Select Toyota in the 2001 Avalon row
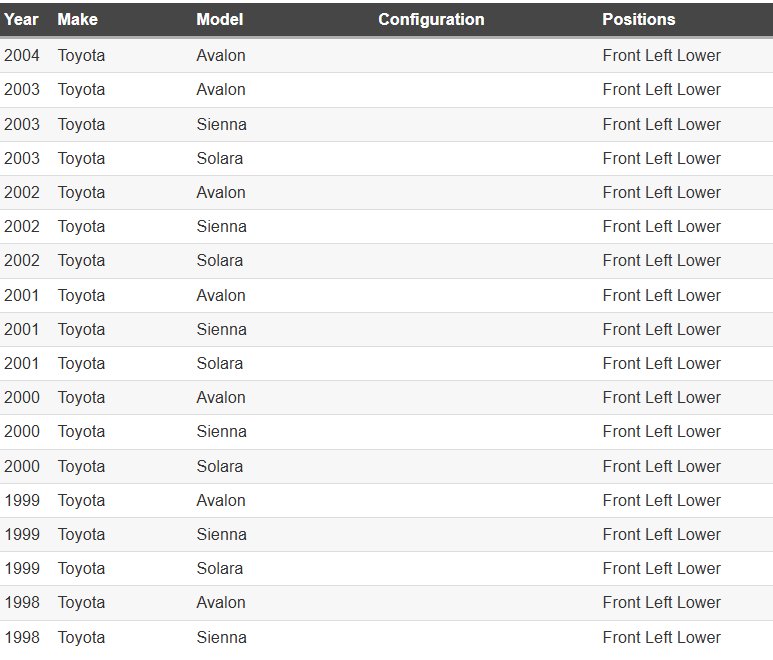This screenshot has width=773, height=660. tap(81, 295)
